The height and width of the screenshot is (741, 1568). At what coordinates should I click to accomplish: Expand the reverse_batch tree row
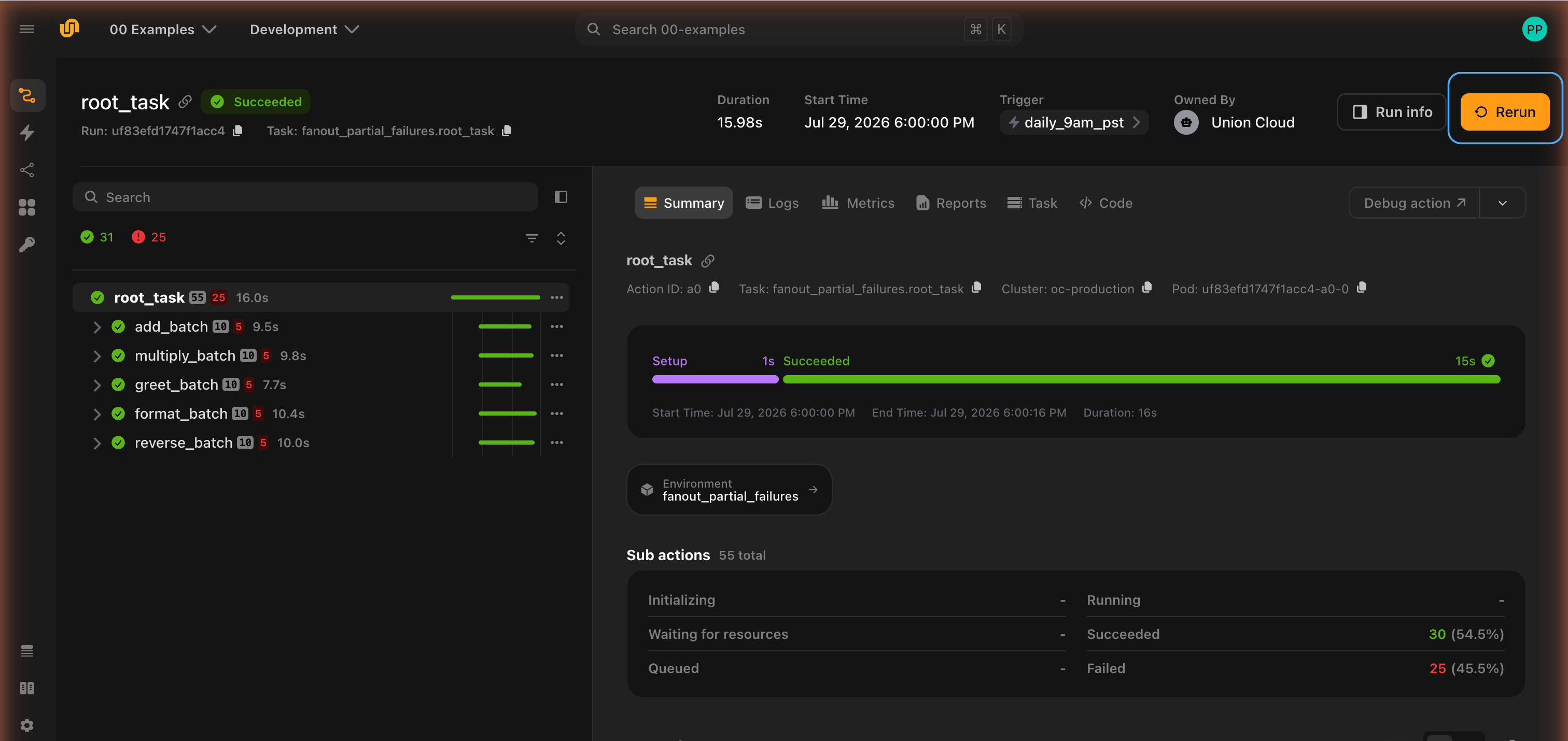[97, 443]
